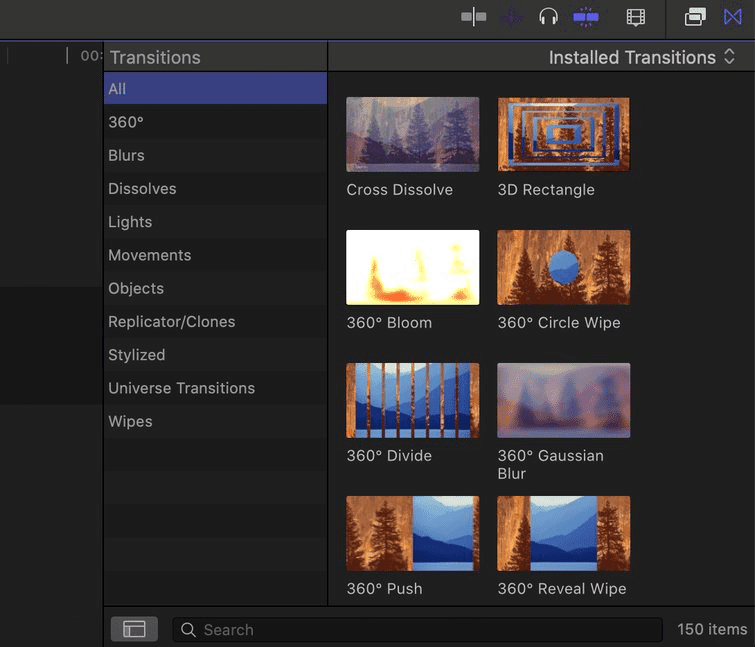Screen dimensions: 755x647
Task: Click the magnifying glass search icon
Action: (x=188, y=630)
